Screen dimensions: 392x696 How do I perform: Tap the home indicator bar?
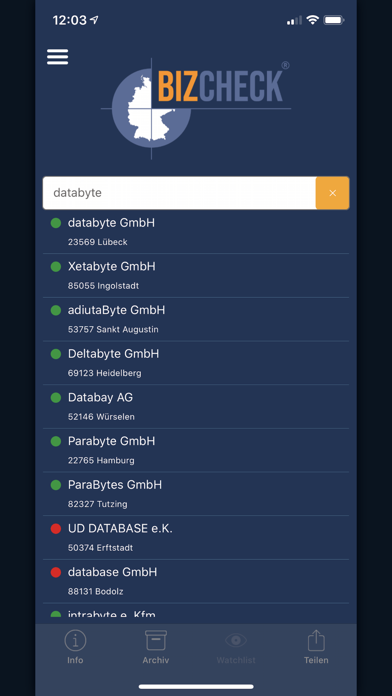[x=196, y=686]
